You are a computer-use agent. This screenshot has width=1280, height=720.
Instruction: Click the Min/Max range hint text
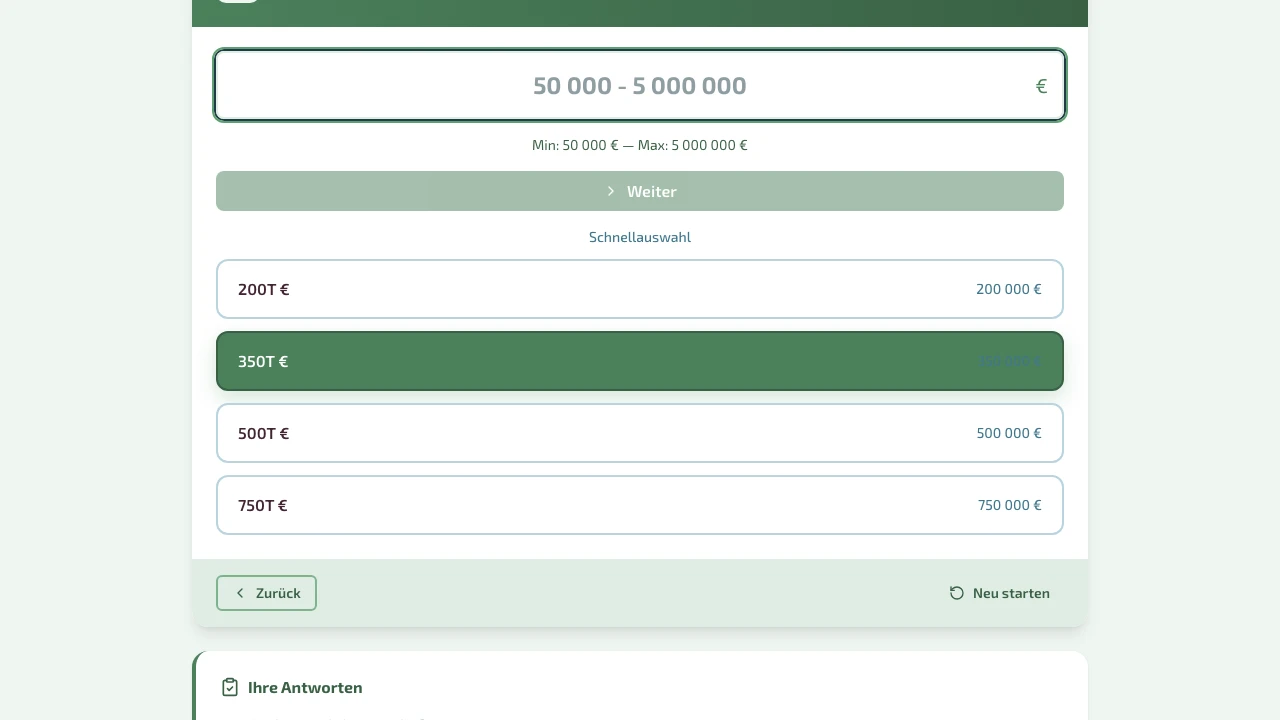(640, 145)
